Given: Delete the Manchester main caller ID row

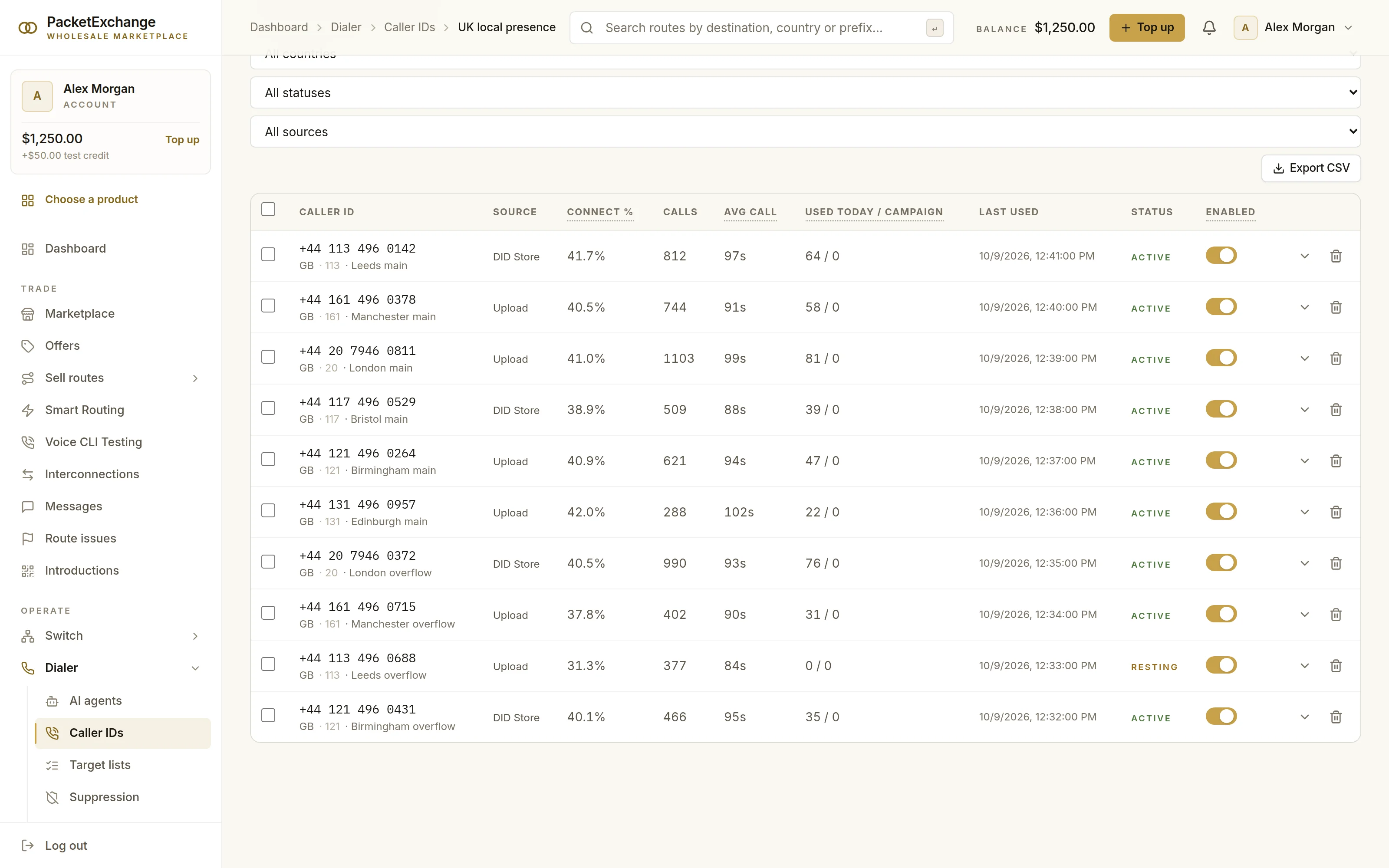Looking at the screenshot, I should [x=1336, y=307].
